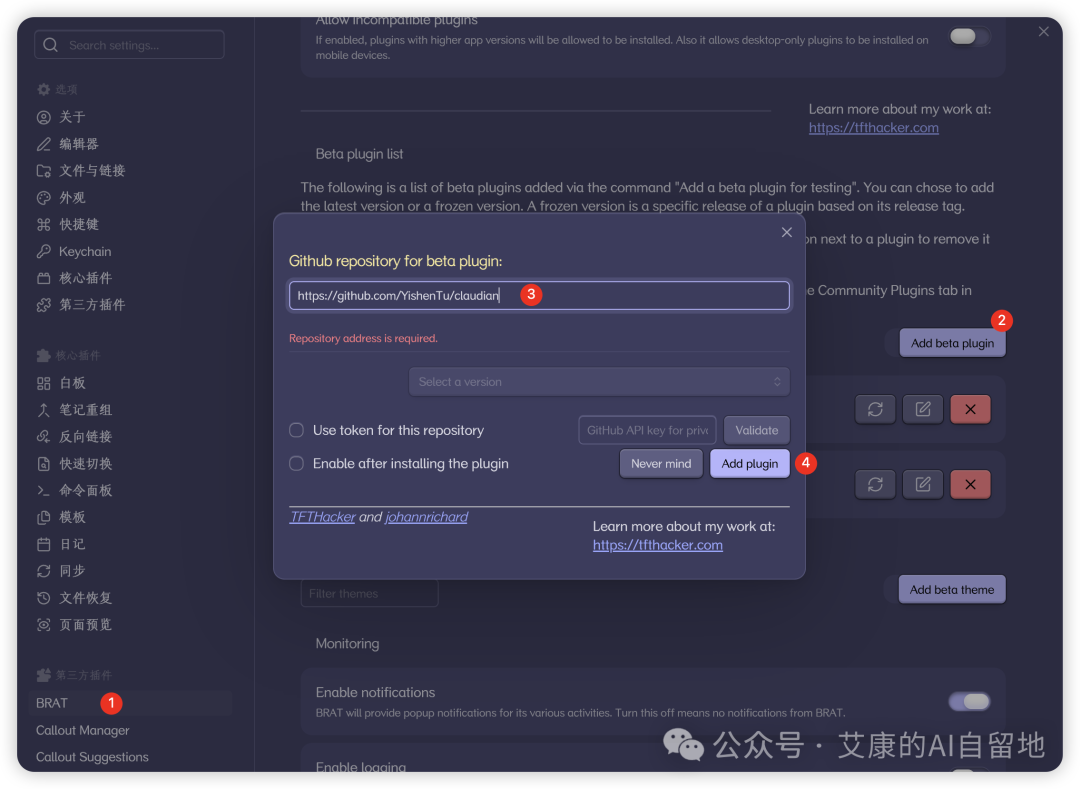
Task: Click the lower plugin's edit icon button
Action: [923, 485]
